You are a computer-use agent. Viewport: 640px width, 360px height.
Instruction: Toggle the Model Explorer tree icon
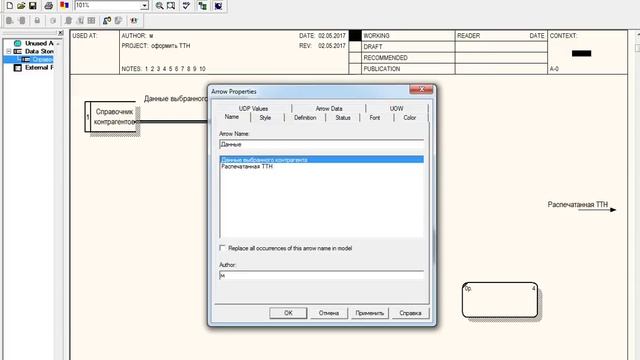tap(202, 6)
